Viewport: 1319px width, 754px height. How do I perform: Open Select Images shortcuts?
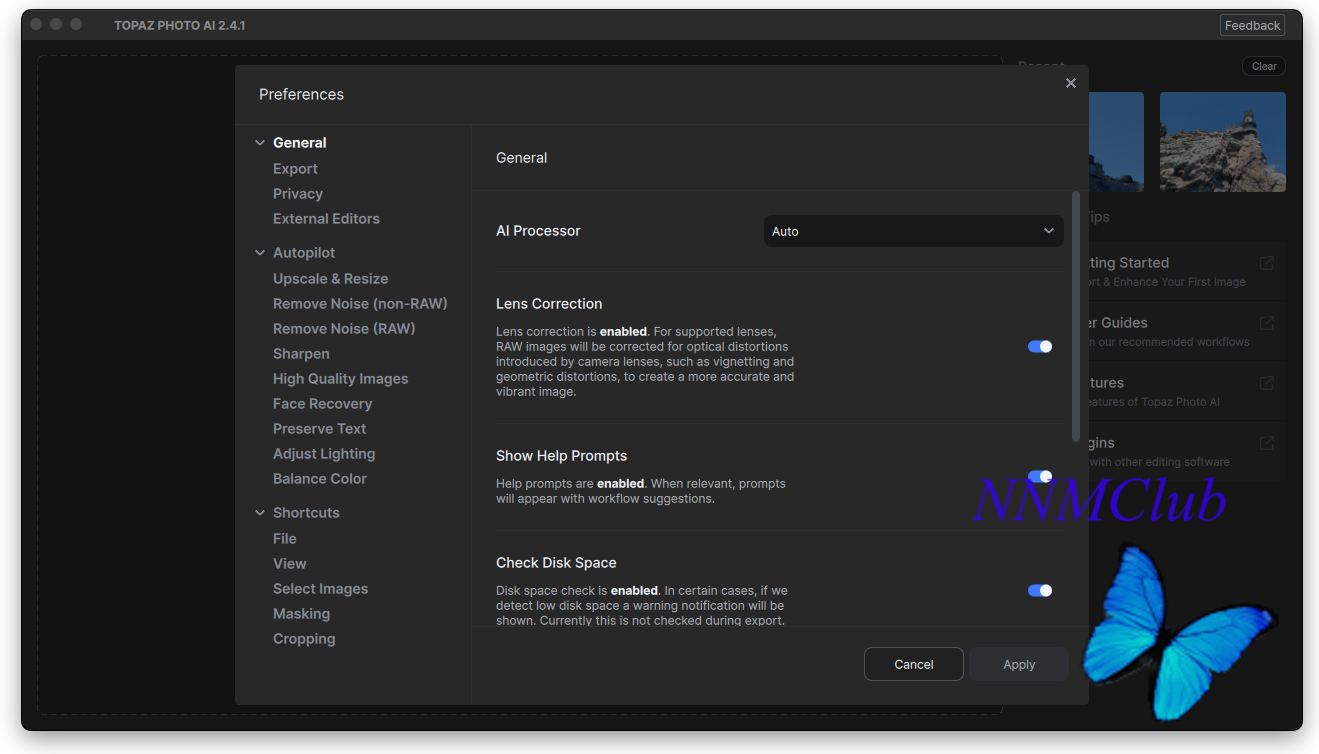pos(321,589)
